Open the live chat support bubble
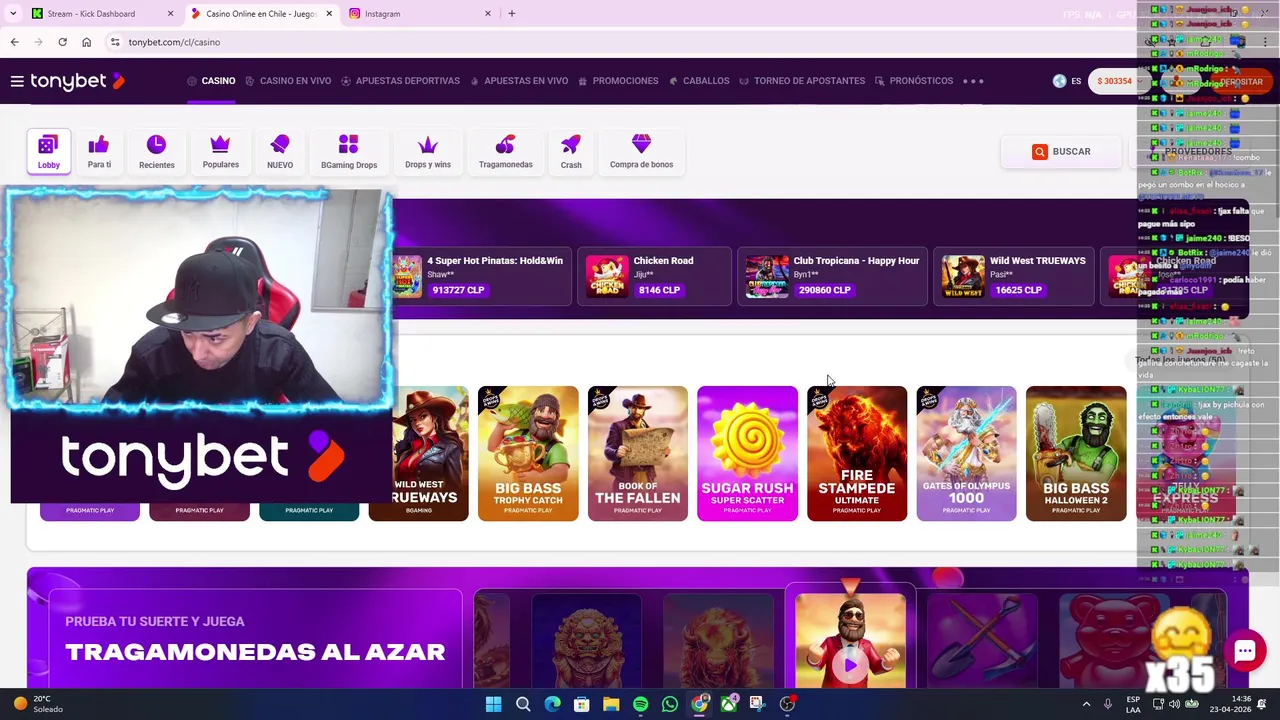The width and height of the screenshot is (1280, 720). [1245, 651]
